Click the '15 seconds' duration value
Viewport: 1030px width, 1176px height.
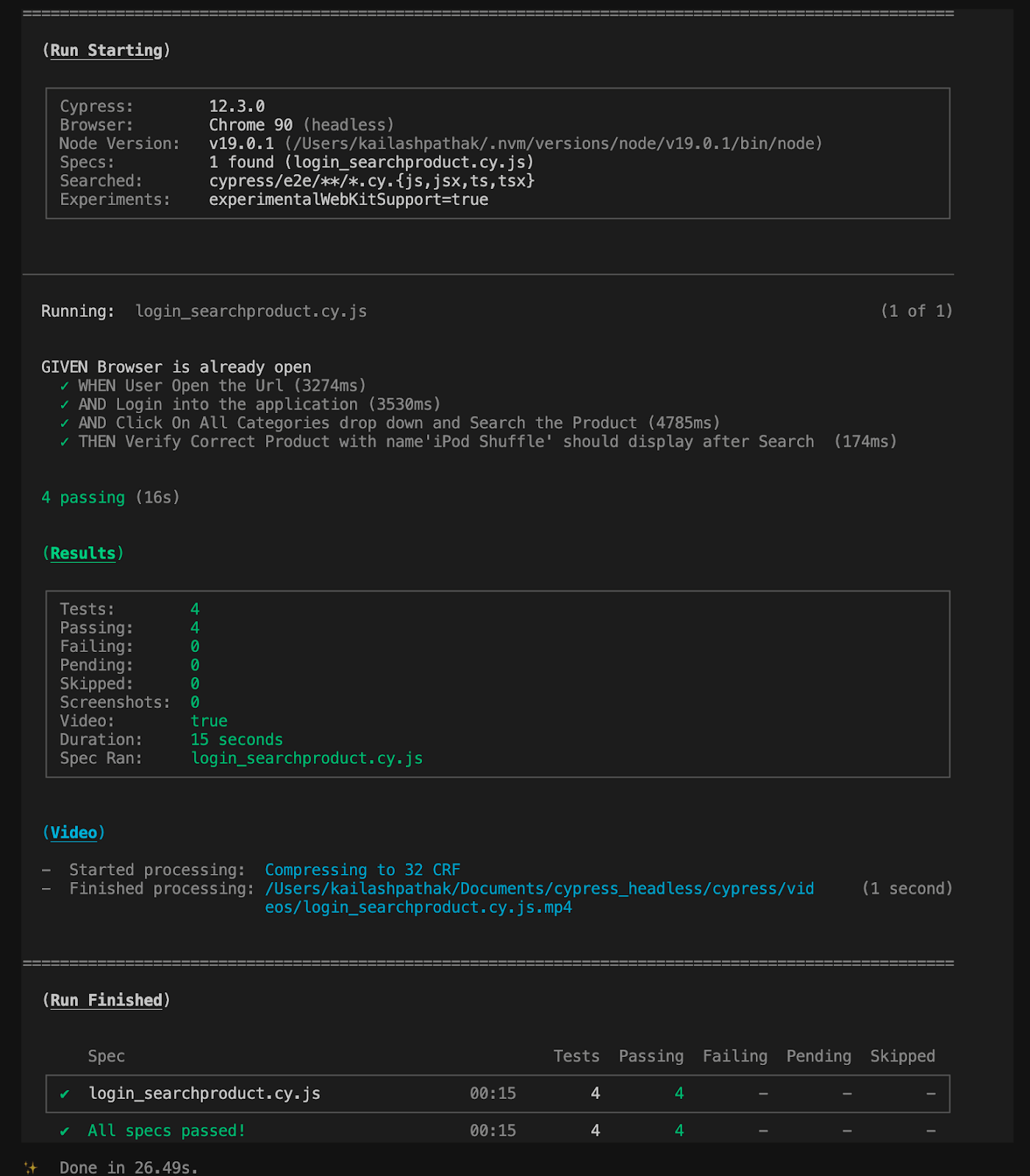tap(237, 739)
